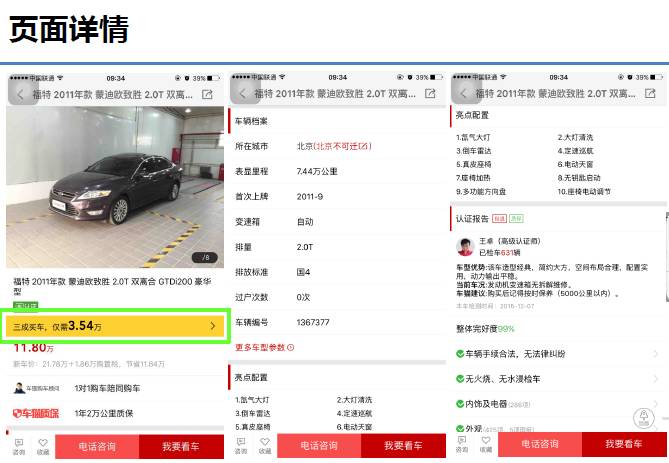Tap red 标准 tag next to 认证报告
The height and width of the screenshot is (463, 669).
[499, 218]
